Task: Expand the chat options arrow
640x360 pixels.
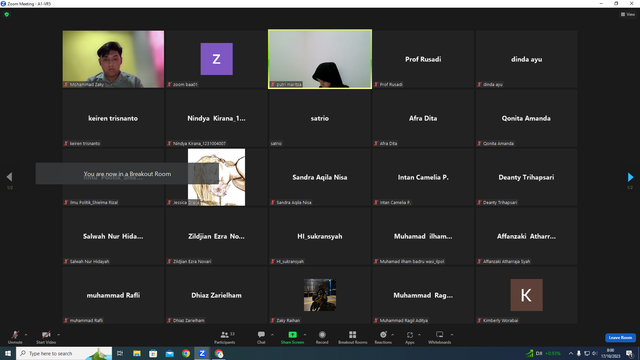Action: click(272, 335)
